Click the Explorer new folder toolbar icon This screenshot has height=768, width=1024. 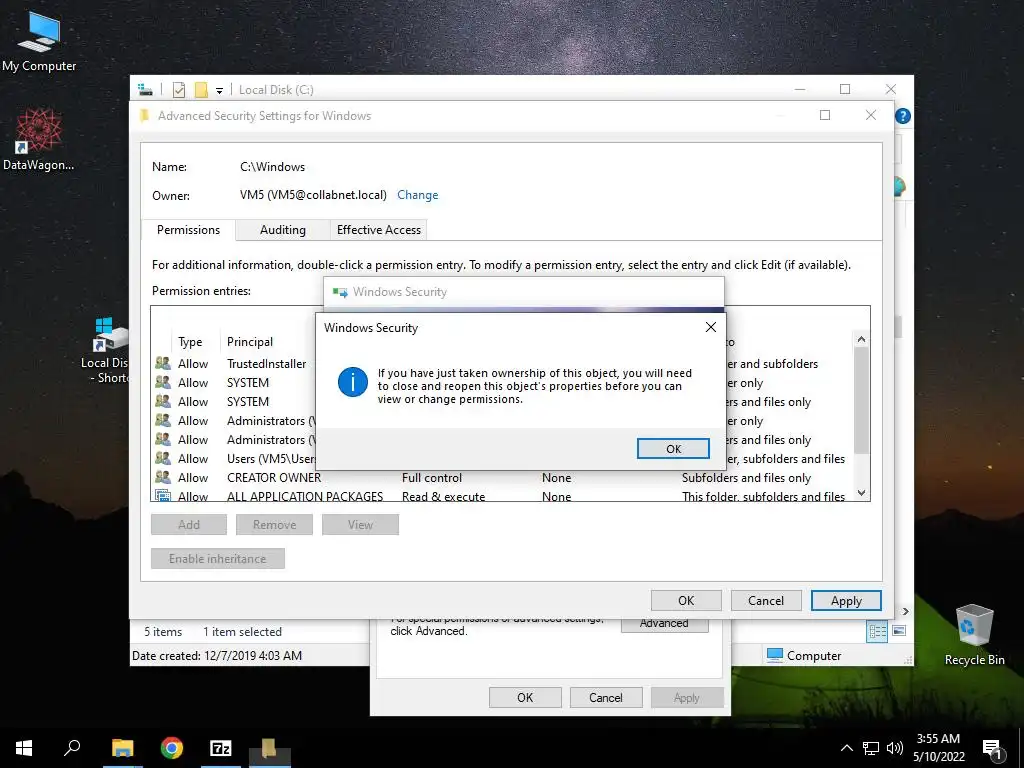coord(201,89)
